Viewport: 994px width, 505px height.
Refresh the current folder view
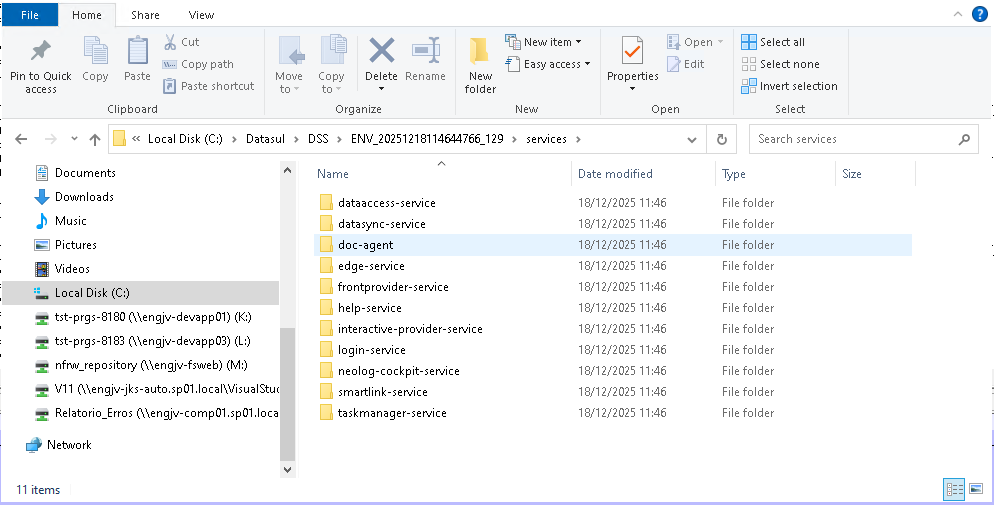(721, 139)
